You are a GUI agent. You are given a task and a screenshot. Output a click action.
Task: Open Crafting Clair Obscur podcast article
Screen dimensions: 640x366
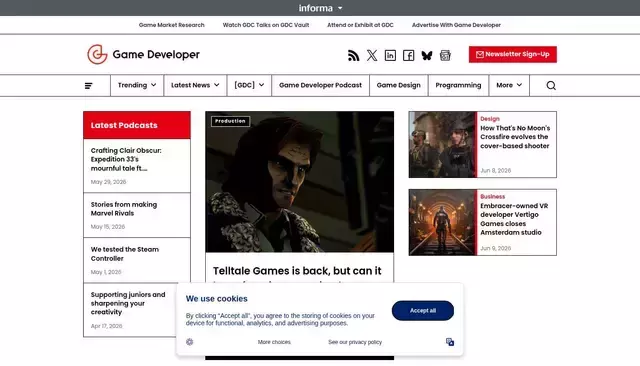click(x=126, y=159)
